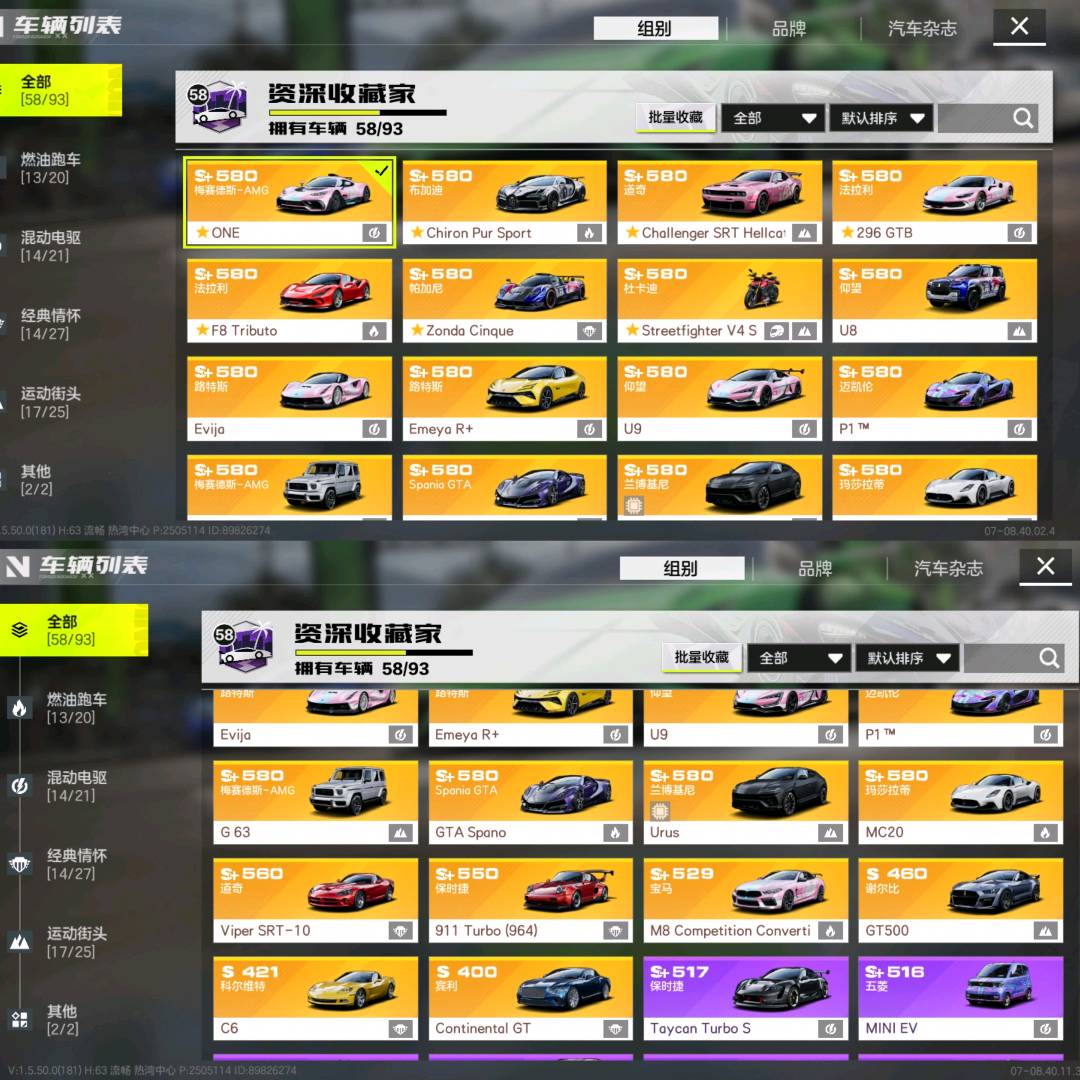Select the 全部 [58/93] category in the lower sidebar

coord(74,630)
